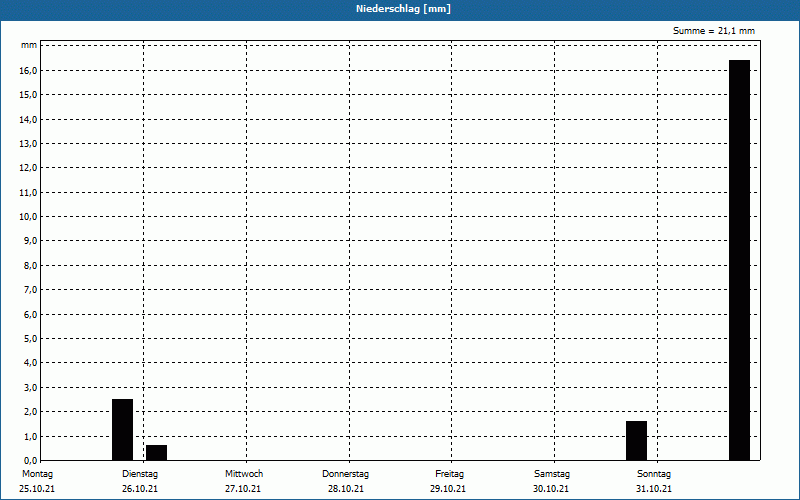Click the date 30.10.21
Viewport: 800px width, 500px height.
click(551, 489)
